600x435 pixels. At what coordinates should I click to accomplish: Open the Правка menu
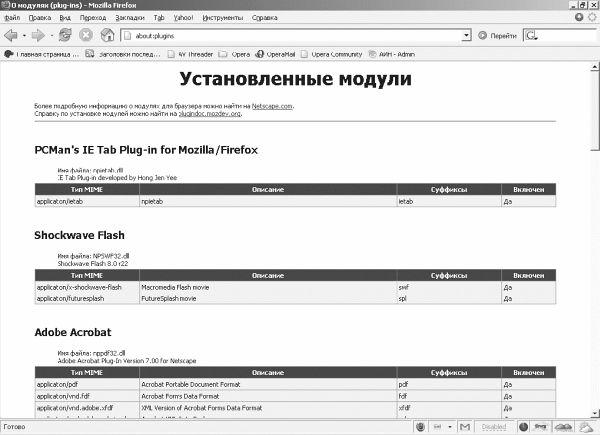click(40, 18)
